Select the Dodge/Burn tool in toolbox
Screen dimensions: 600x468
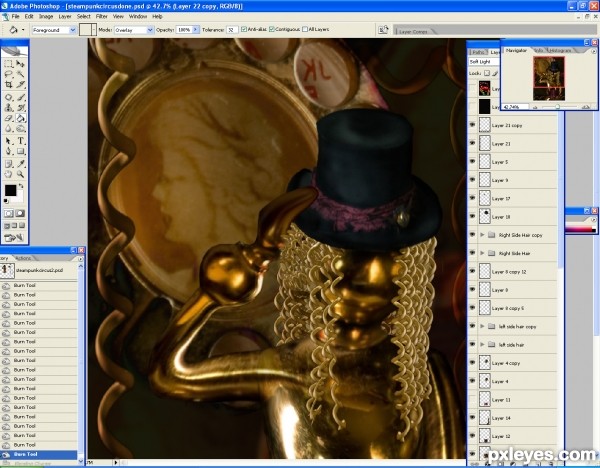[20, 129]
